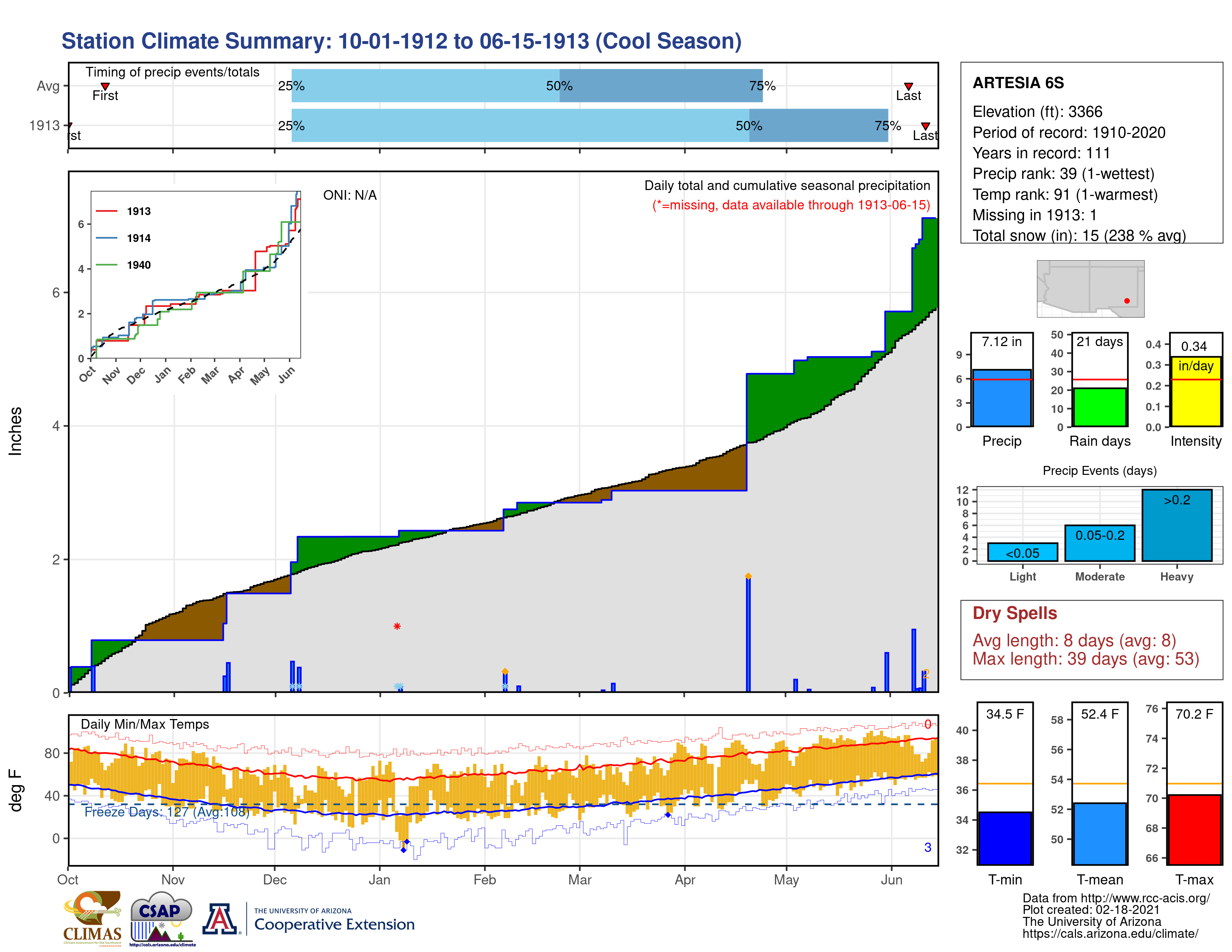Click the orange diamond on February precip bar
The width and height of the screenshot is (1232, 952).
(x=505, y=671)
